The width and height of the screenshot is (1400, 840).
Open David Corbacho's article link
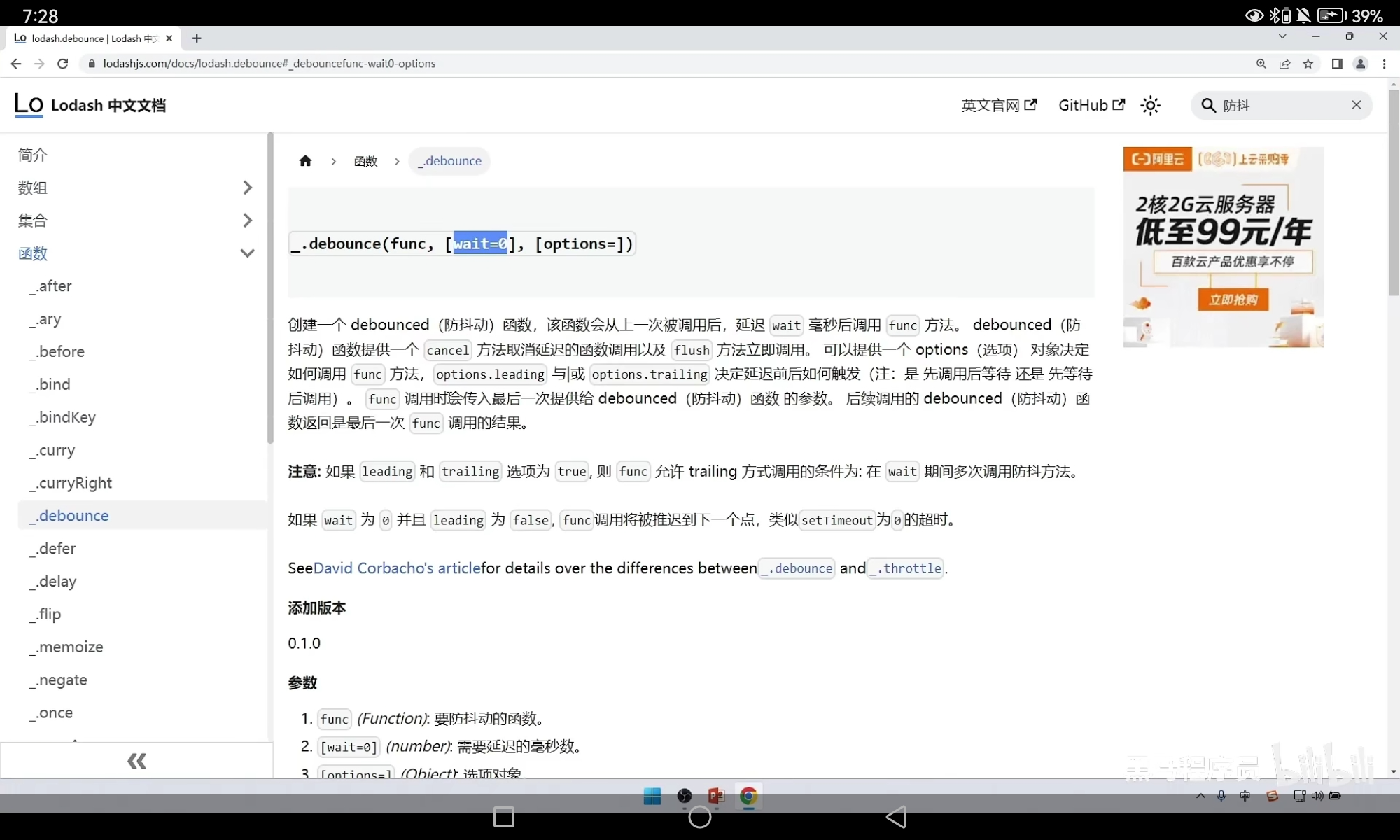(x=397, y=568)
